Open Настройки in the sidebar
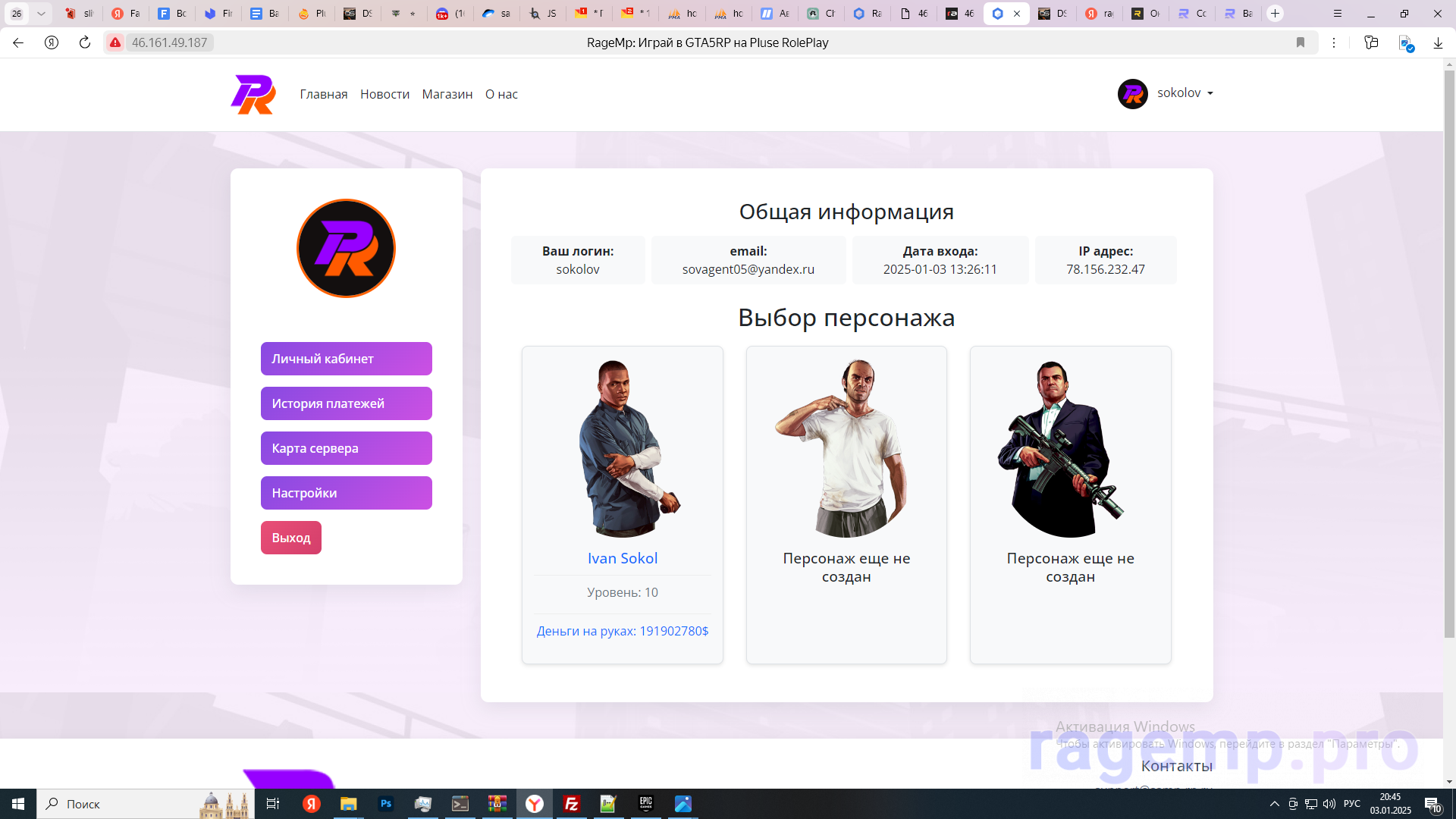This screenshot has height=819, width=1456. (347, 493)
